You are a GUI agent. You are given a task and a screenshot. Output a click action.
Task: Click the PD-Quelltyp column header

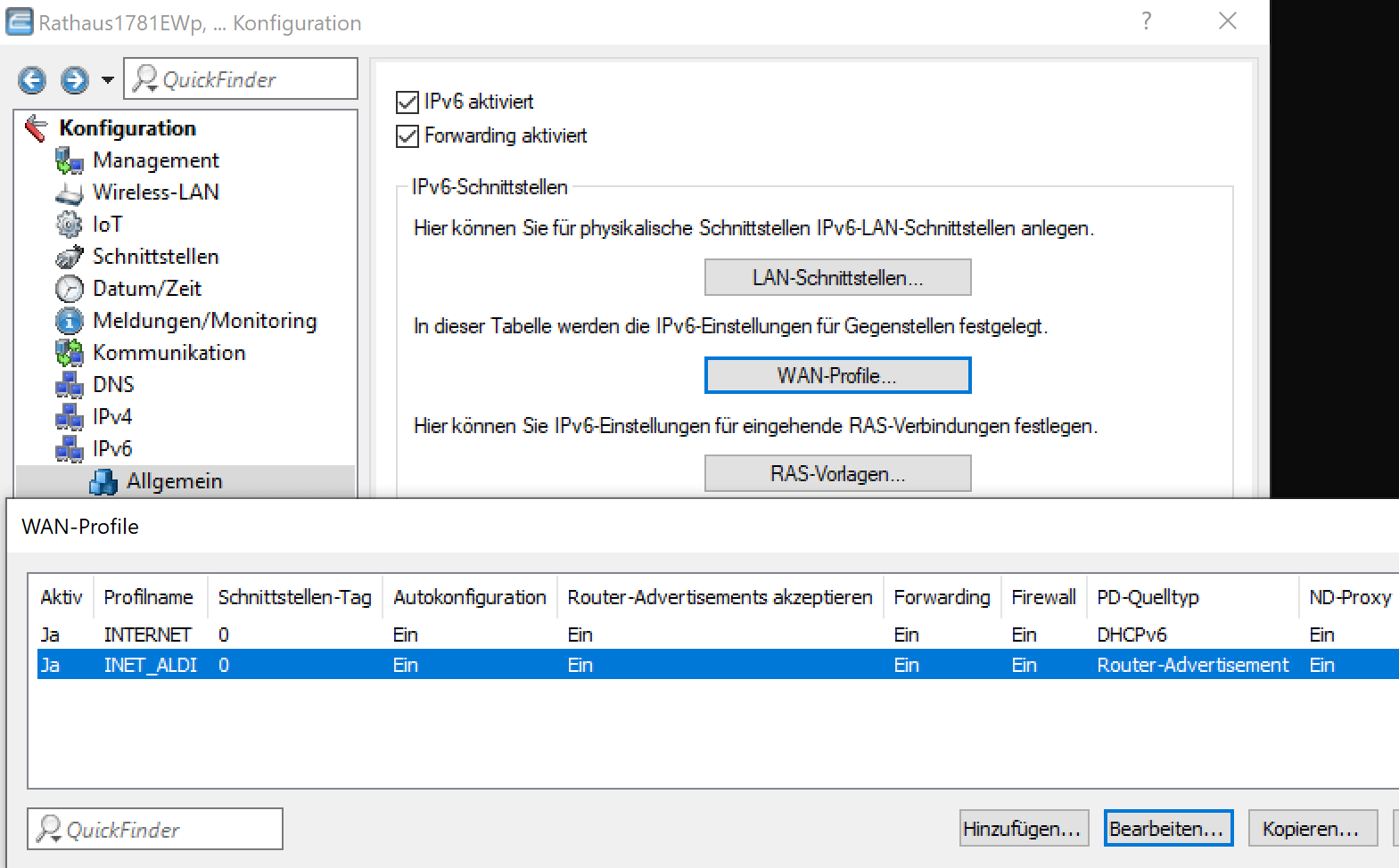click(x=1148, y=597)
